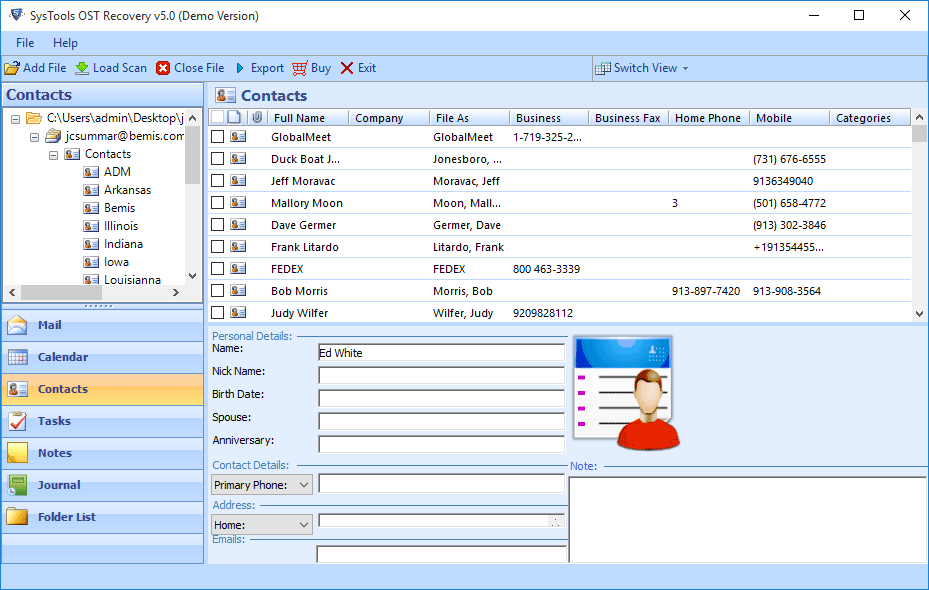
Task: Check the box for Jeff Moravac
Action: point(217,181)
